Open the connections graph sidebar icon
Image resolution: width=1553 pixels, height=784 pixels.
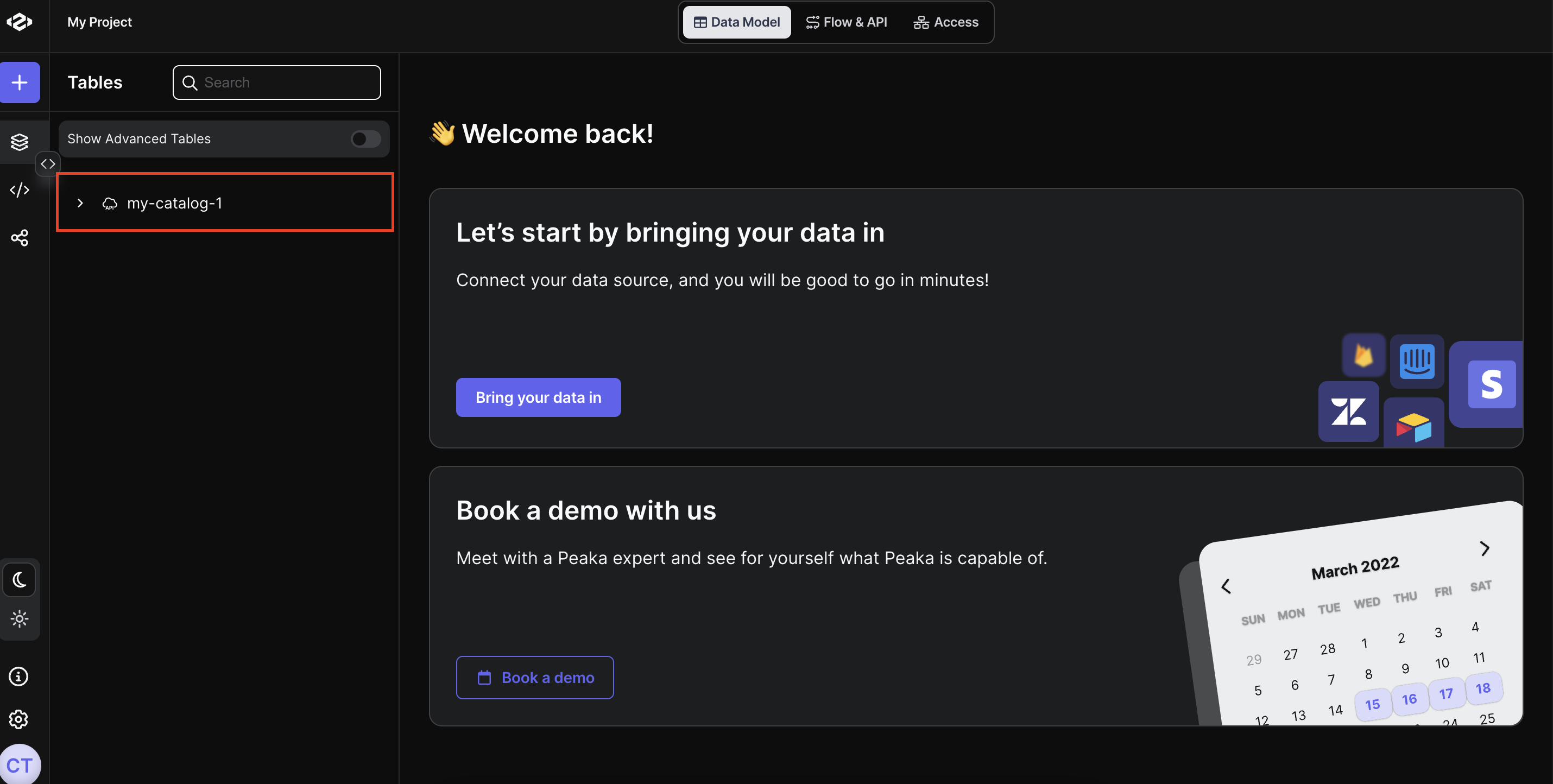click(20, 237)
